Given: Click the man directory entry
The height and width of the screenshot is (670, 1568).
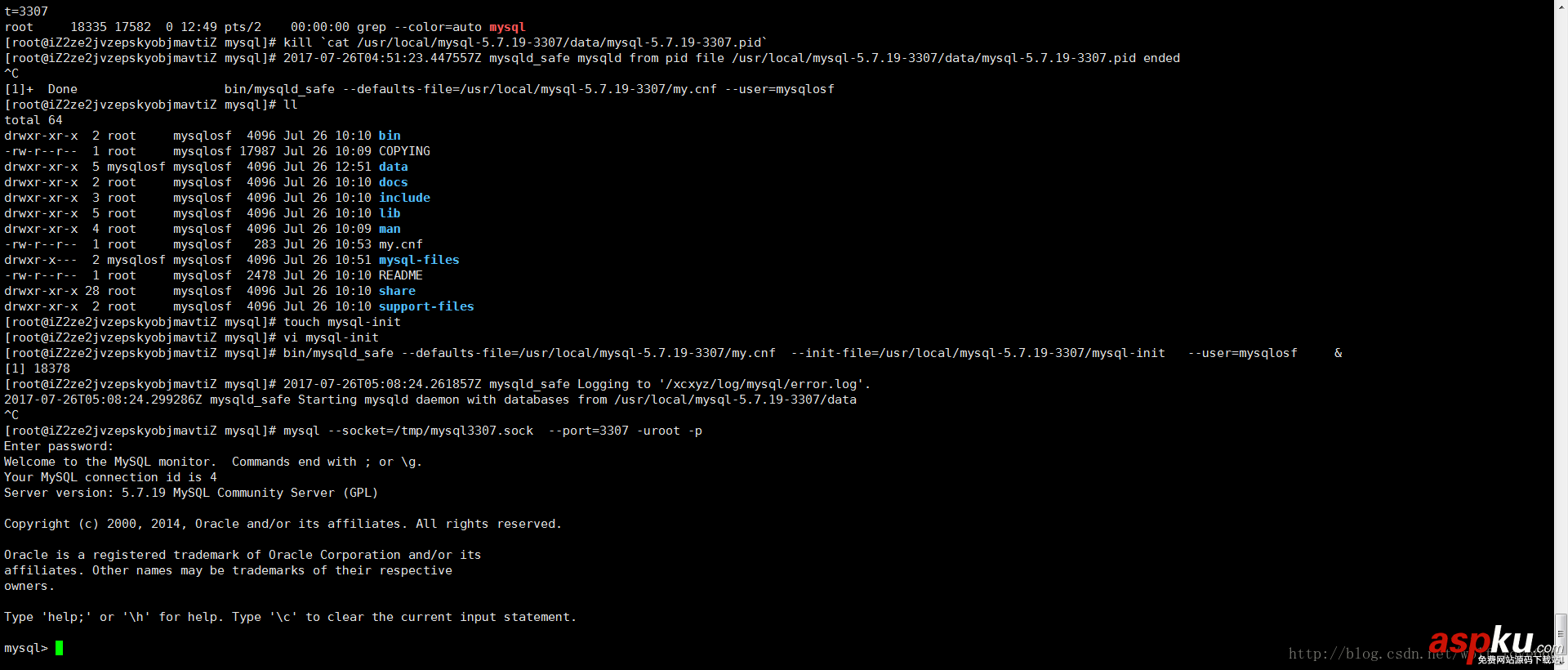Looking at the screenshot, I should [x=390, y=229].
